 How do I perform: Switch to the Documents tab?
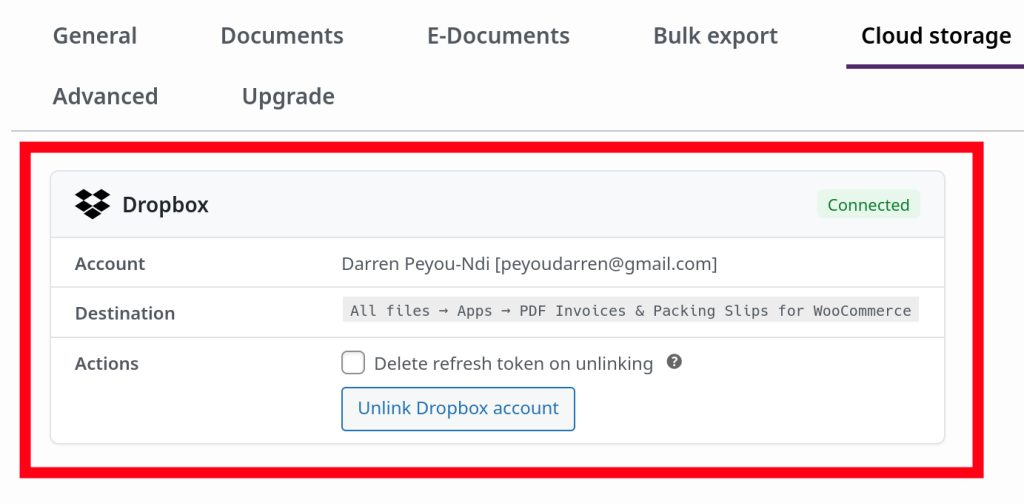pyautogui.click(x=282, y=36)
